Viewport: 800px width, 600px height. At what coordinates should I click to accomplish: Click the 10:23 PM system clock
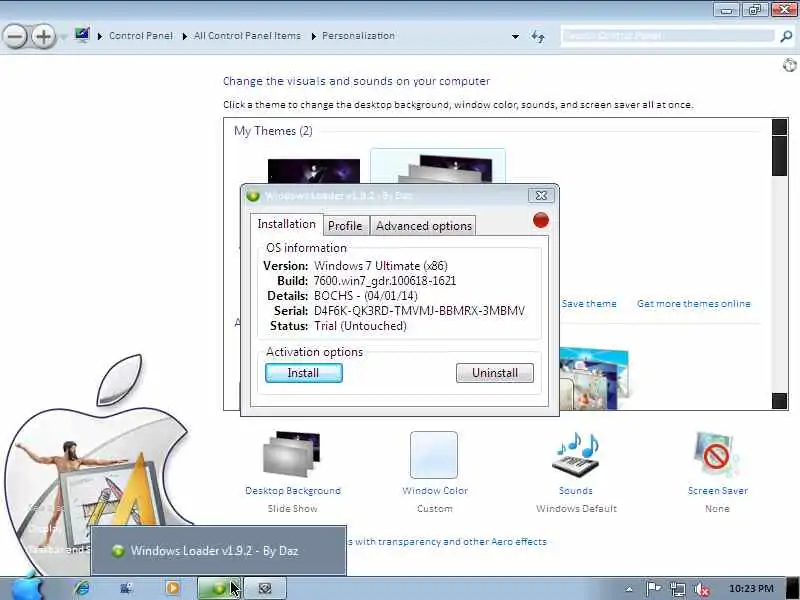(751, 589)
